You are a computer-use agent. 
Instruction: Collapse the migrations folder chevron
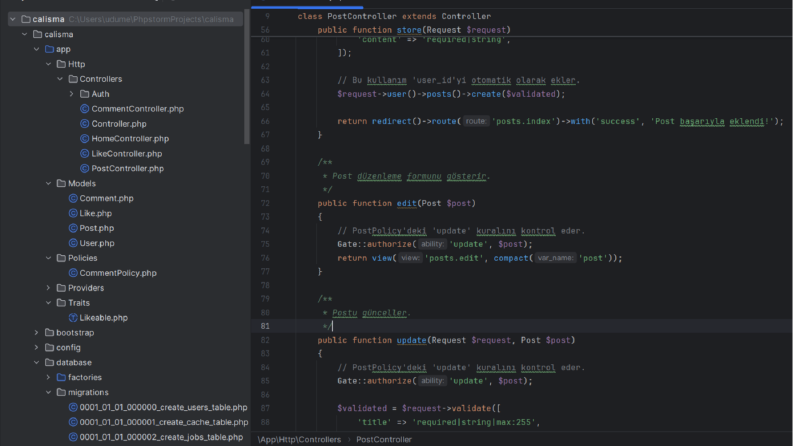click(49, 392)
